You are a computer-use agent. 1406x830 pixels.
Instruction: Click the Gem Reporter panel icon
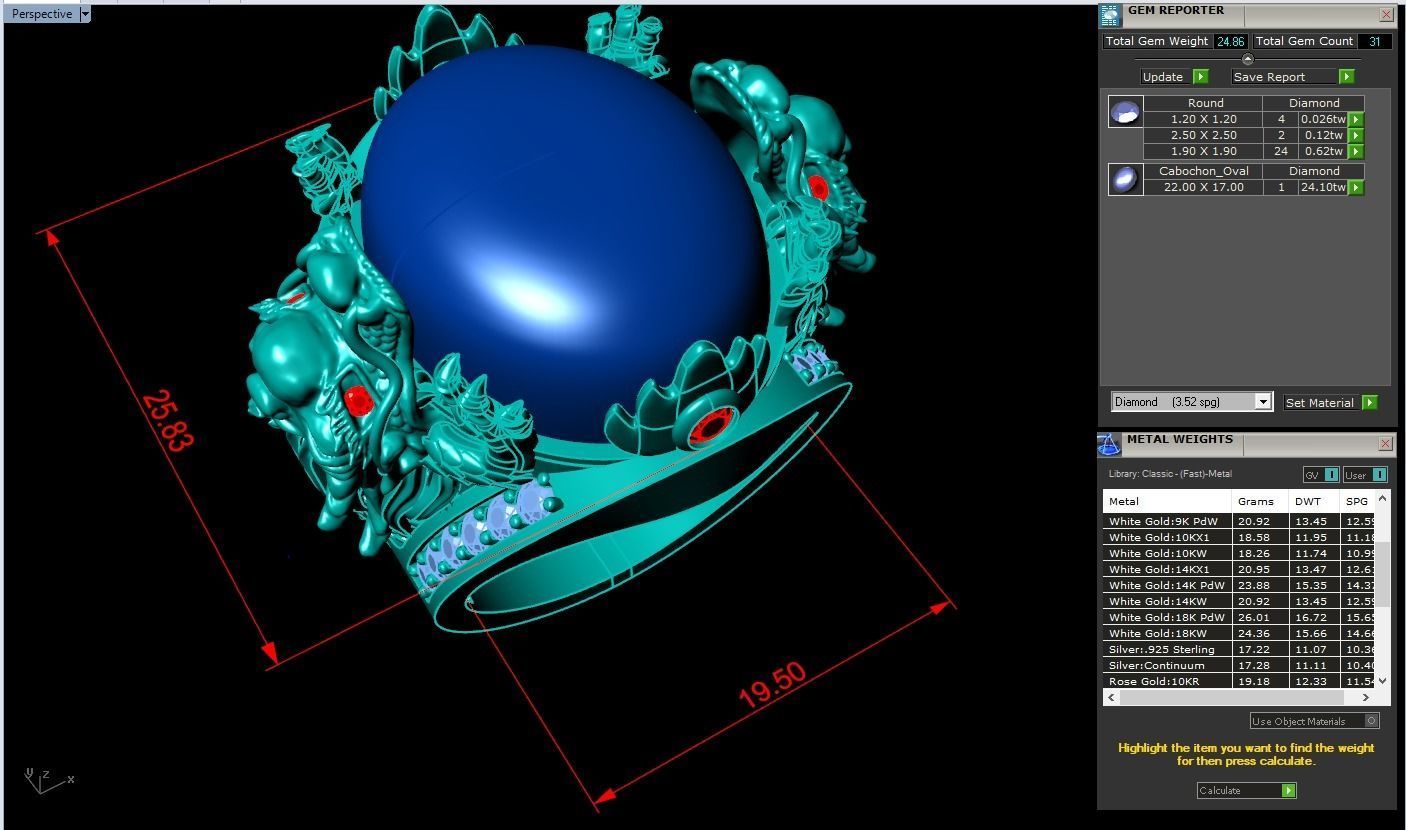pyautogui.click(x=1110, y=15)
